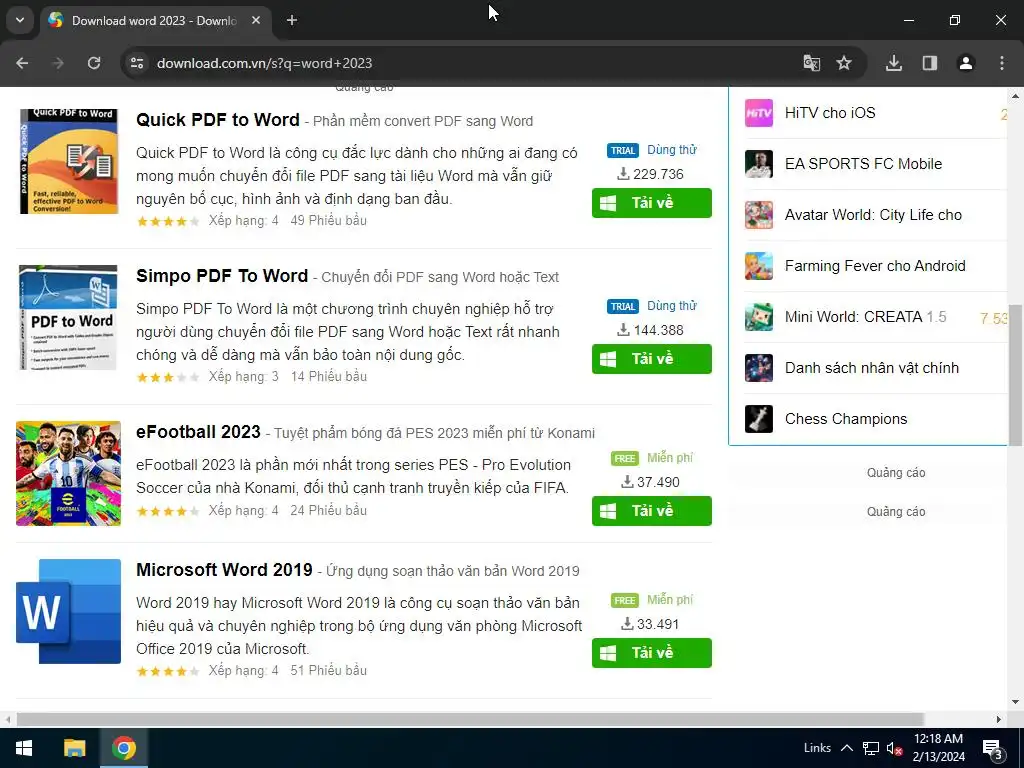Click the star rating of Quick PDF to Word
The image size is (1024, 768).
tap(168, 221)
